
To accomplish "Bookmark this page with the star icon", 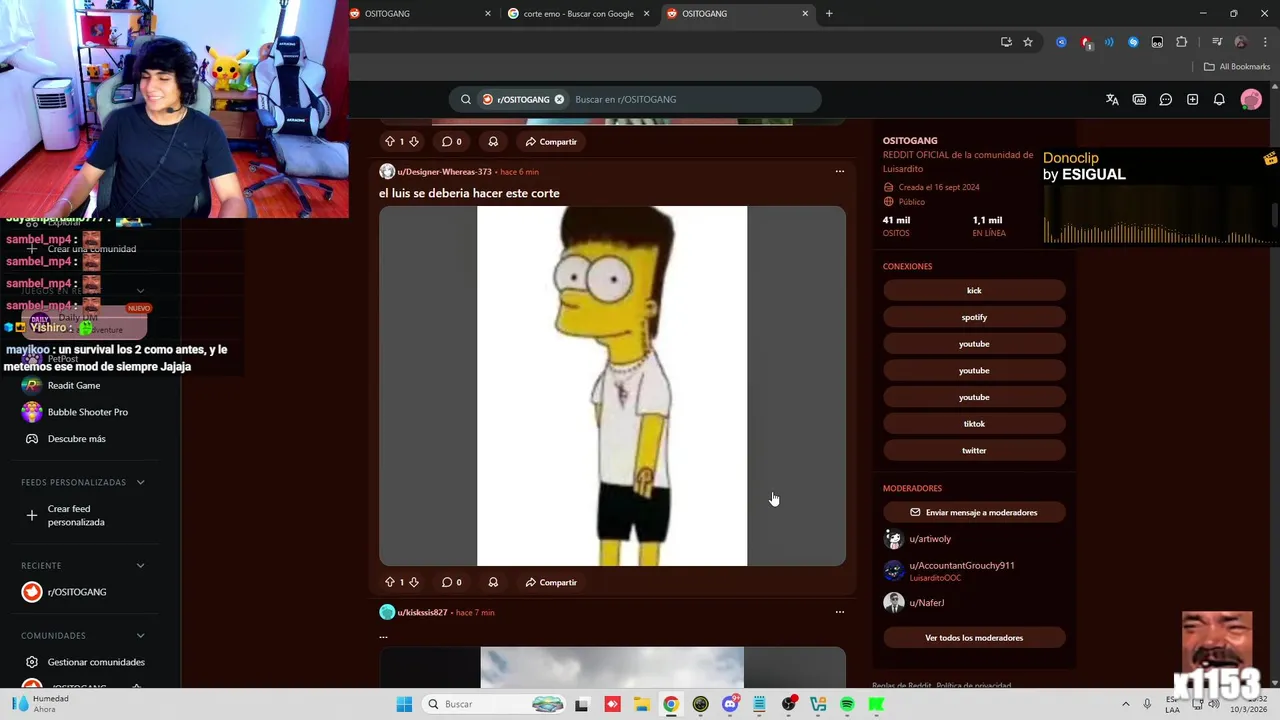I will [1027, 42].
